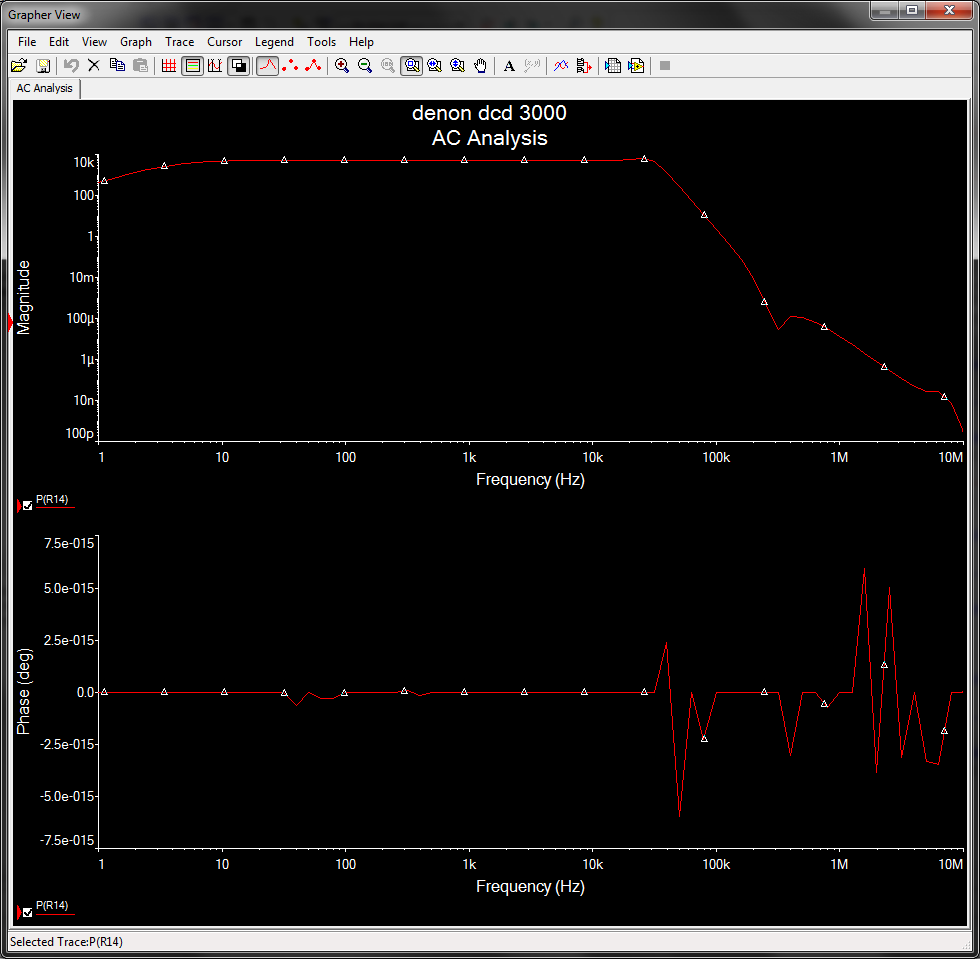
Task: Click the P(R14) legend label below magnitude plot
Action: click(x=52, y=499)
